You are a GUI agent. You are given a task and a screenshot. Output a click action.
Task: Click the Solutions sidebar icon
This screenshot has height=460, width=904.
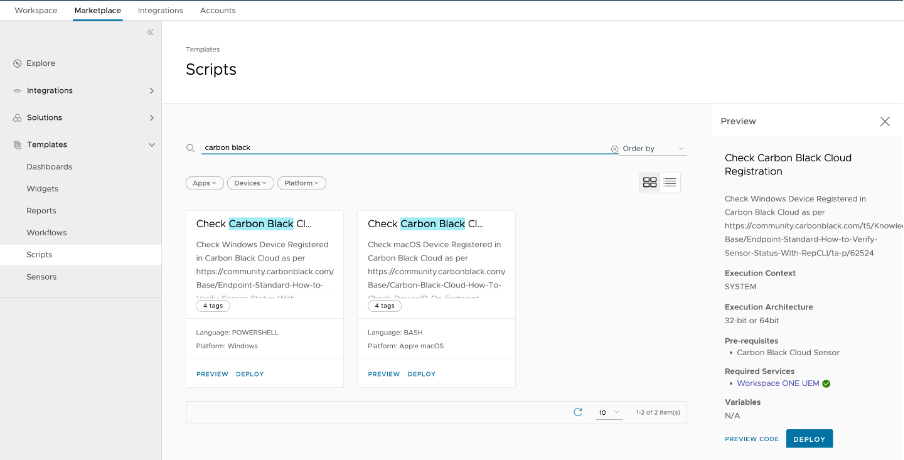[x=17, y=118]
